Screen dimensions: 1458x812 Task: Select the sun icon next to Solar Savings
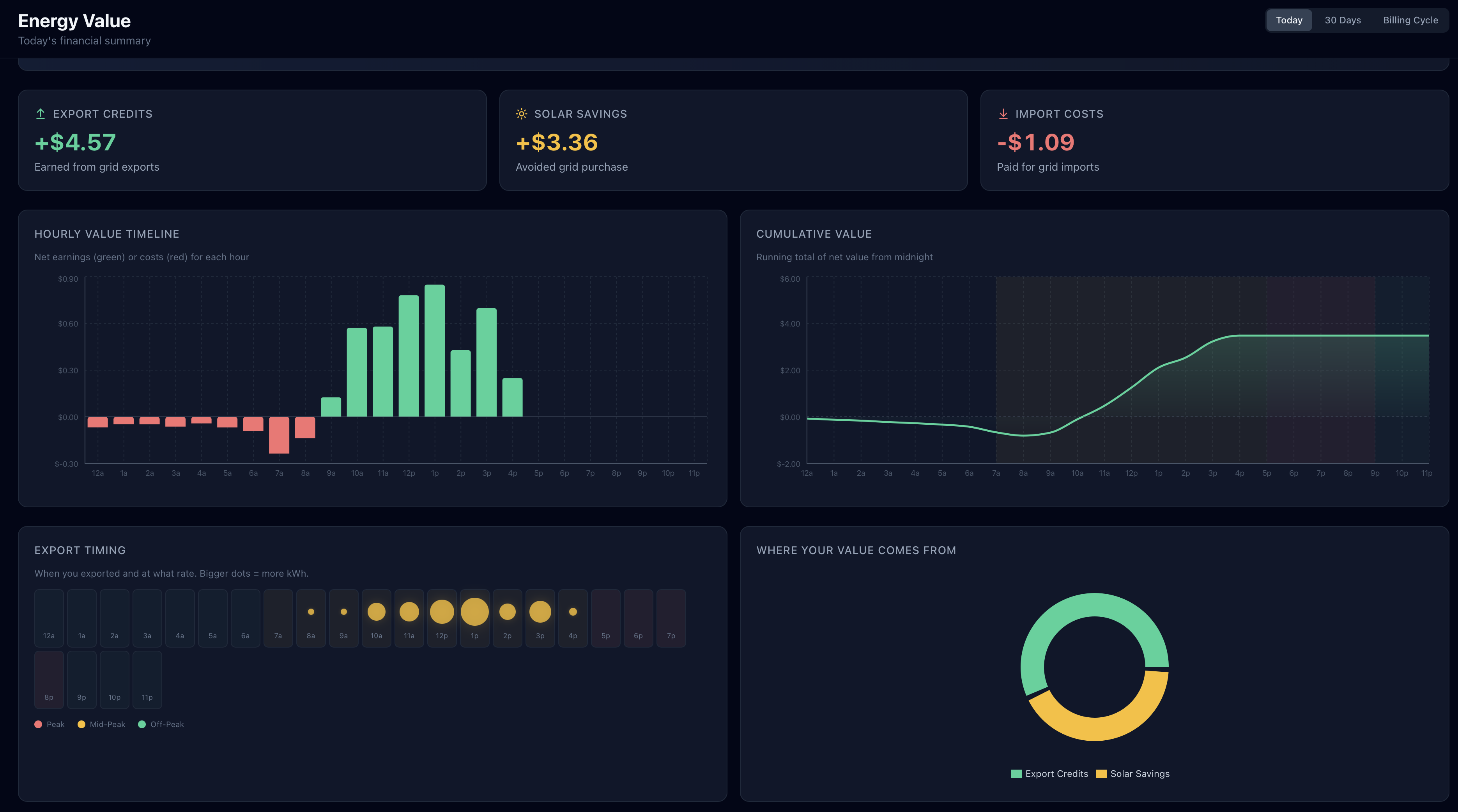[521, 113]
